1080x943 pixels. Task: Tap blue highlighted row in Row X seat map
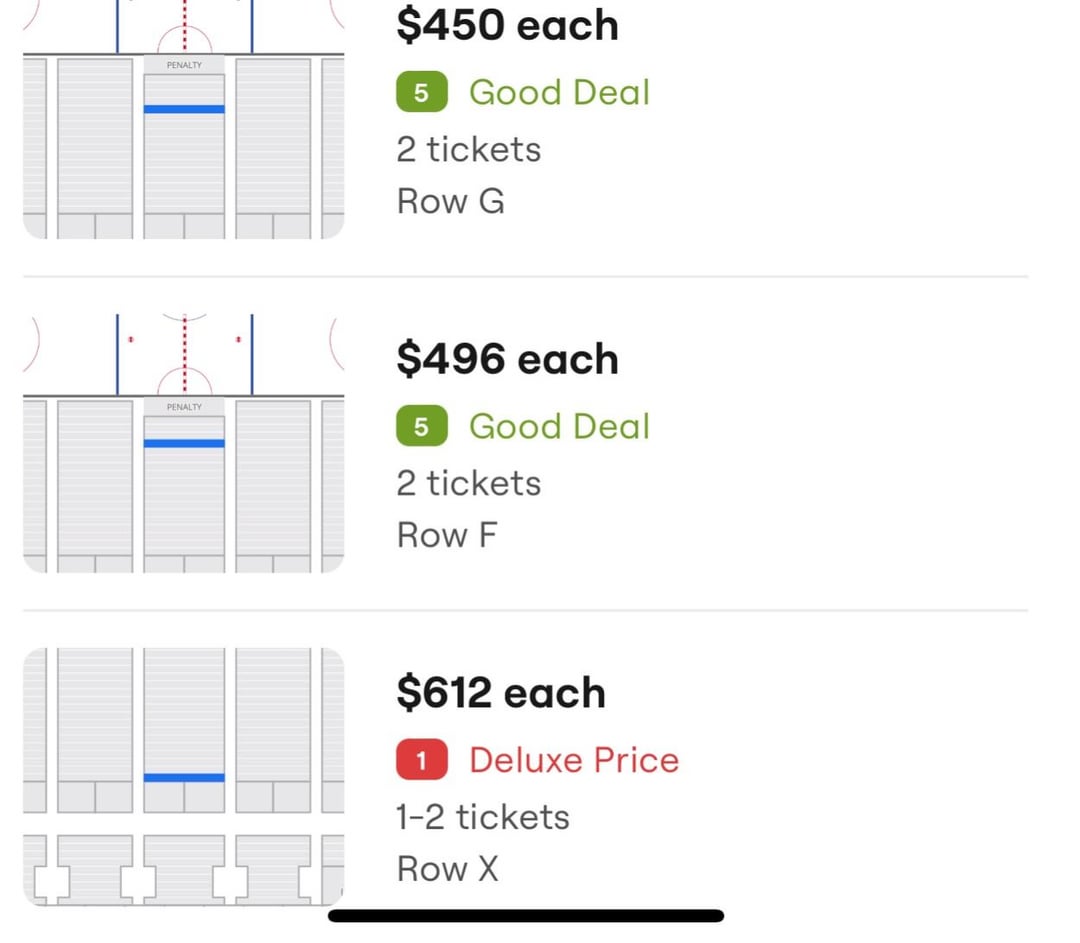click(x=184, y=778)
